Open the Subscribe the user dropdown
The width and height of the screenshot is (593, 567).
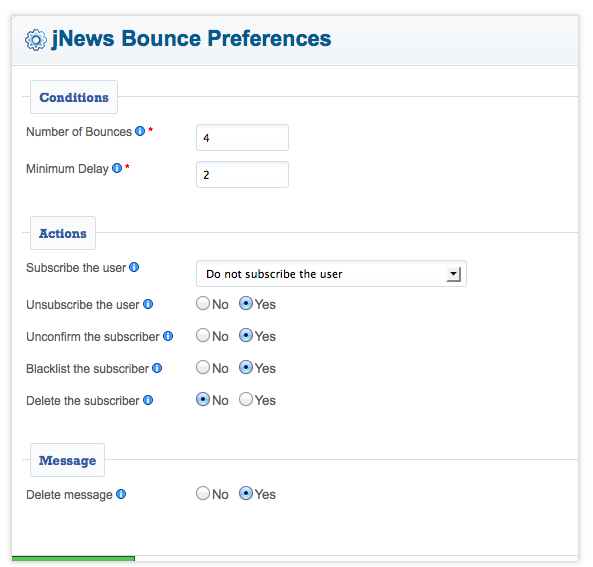(331, 273)
